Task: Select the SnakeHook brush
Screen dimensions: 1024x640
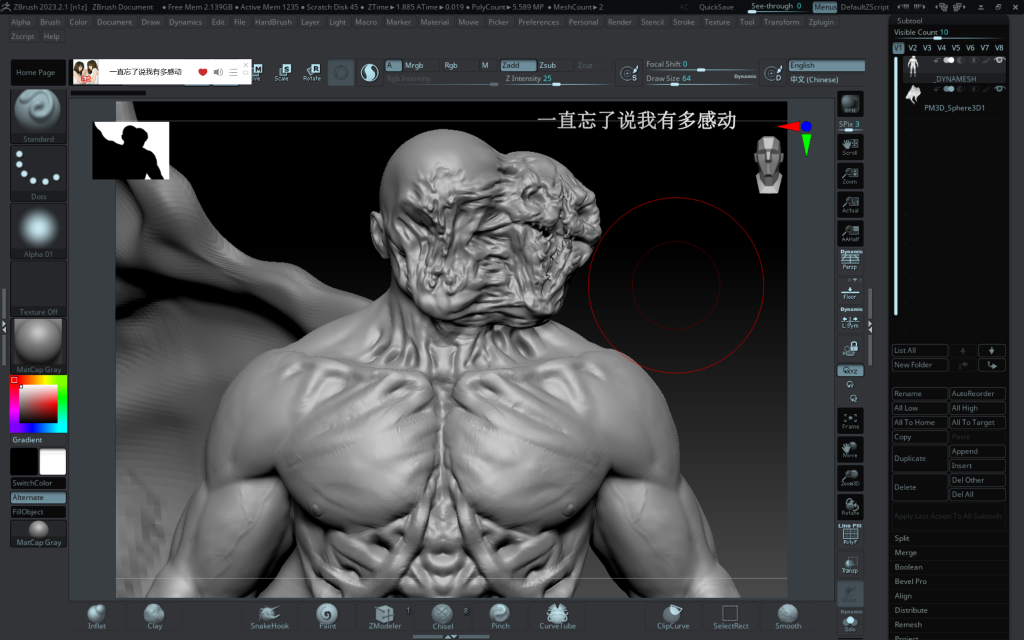Action: pos(269,616)
